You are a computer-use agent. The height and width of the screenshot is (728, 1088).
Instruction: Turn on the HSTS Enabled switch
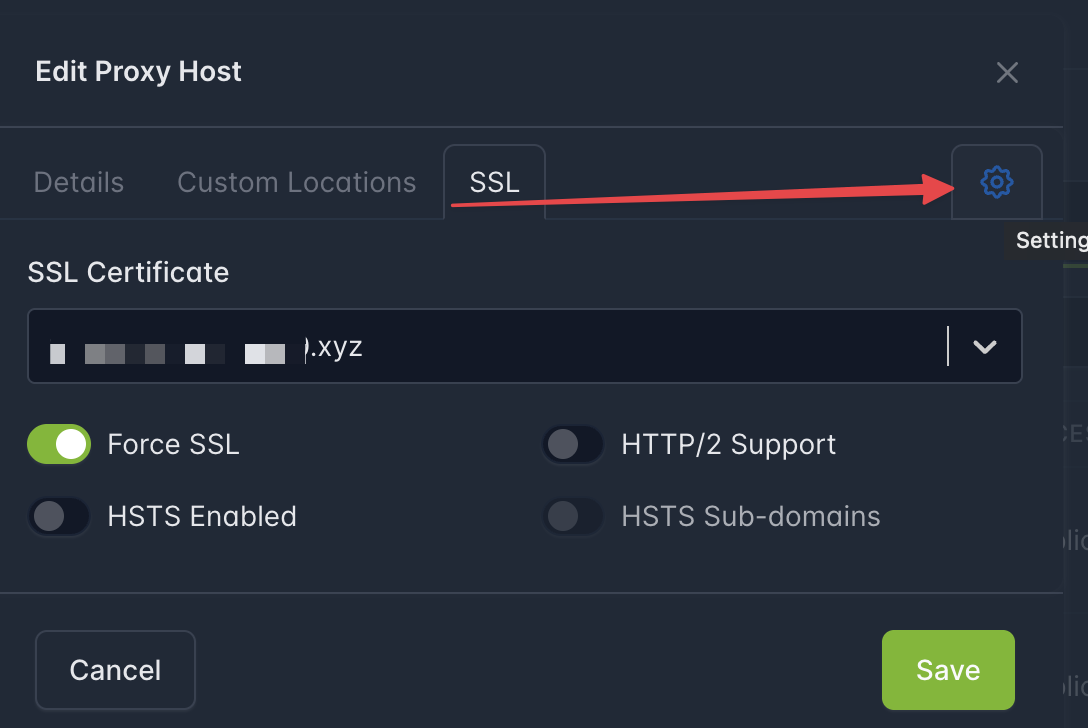click(x=59, y=516)
